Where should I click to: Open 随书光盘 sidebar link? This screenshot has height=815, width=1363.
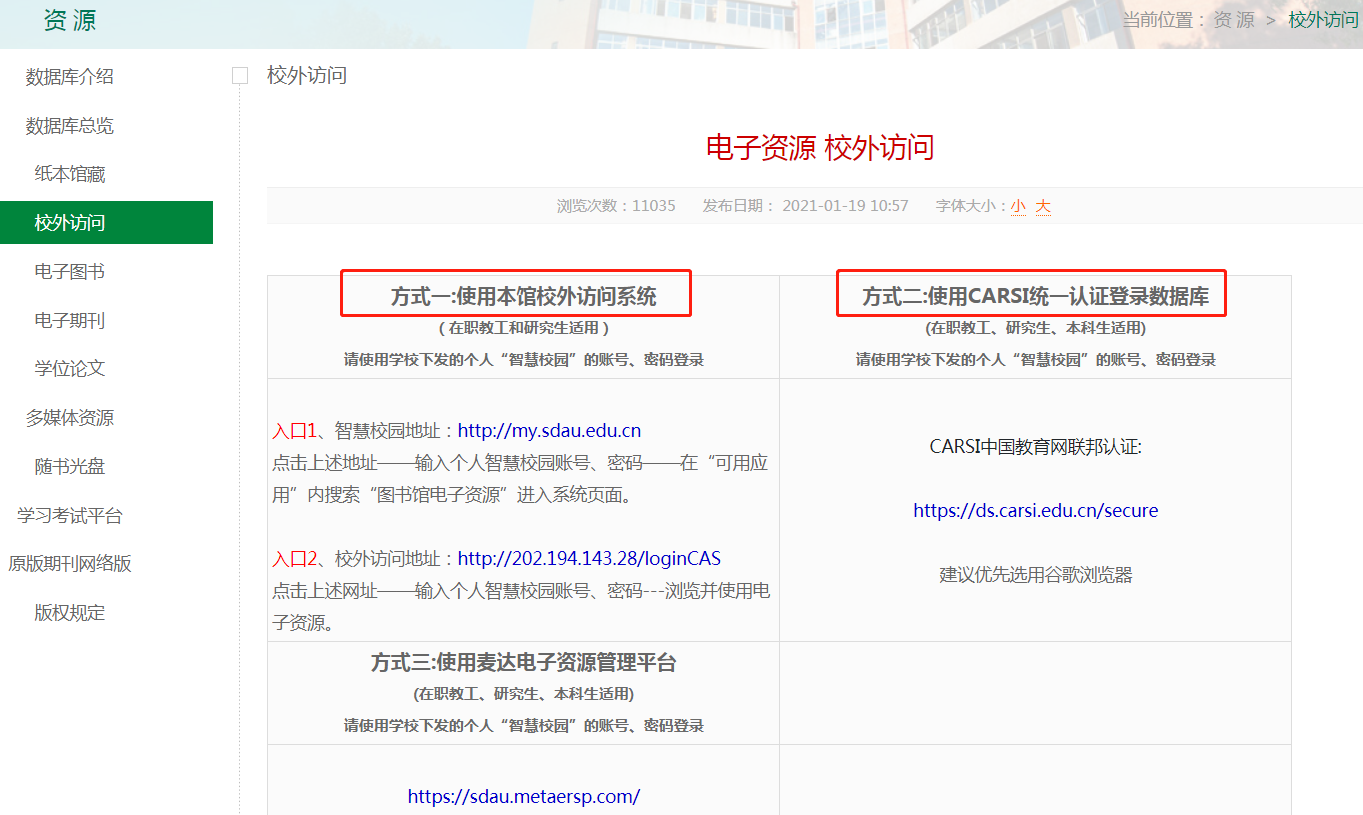coord(69,466)
